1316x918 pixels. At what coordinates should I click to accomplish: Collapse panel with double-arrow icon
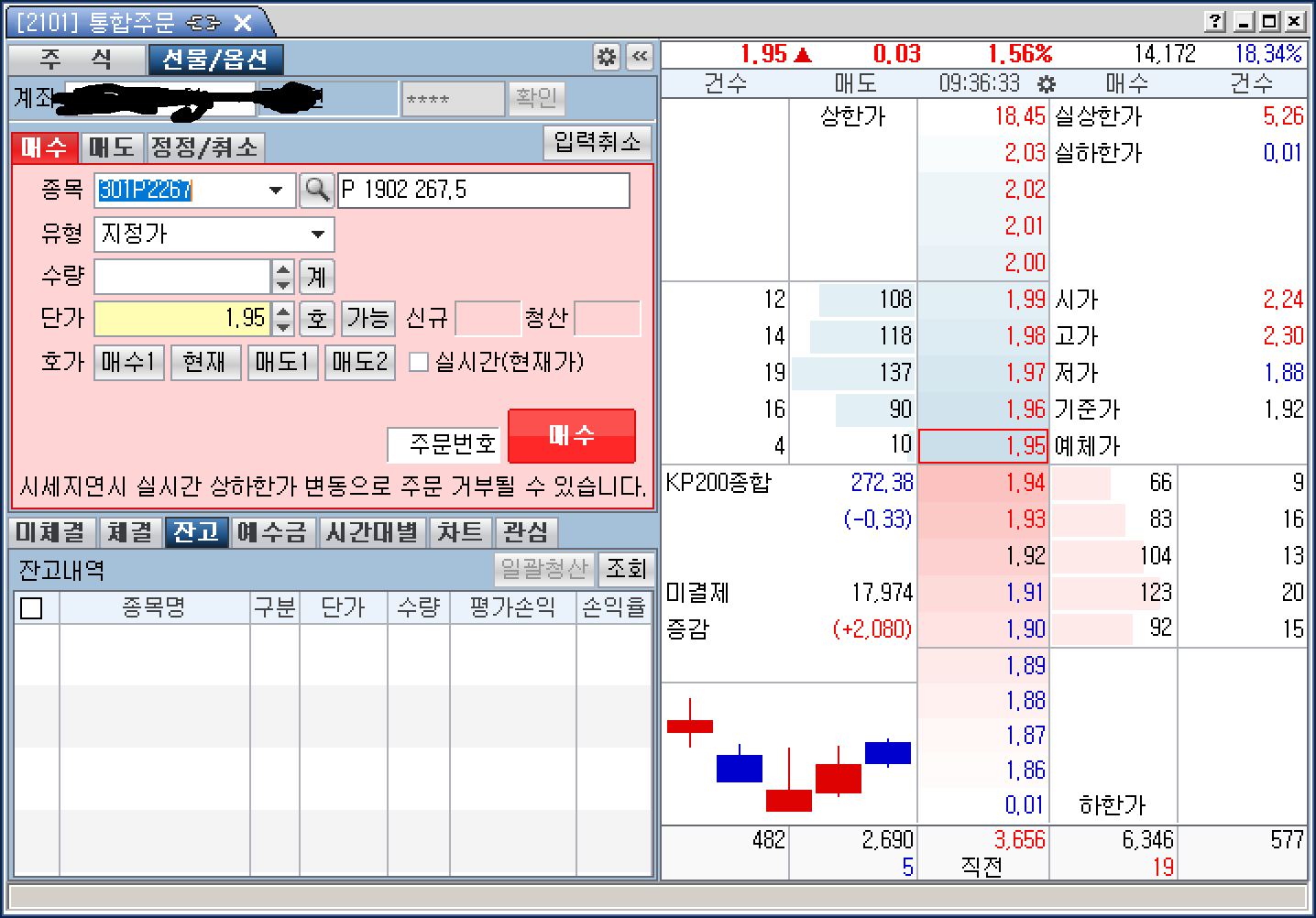click(640, 57)
